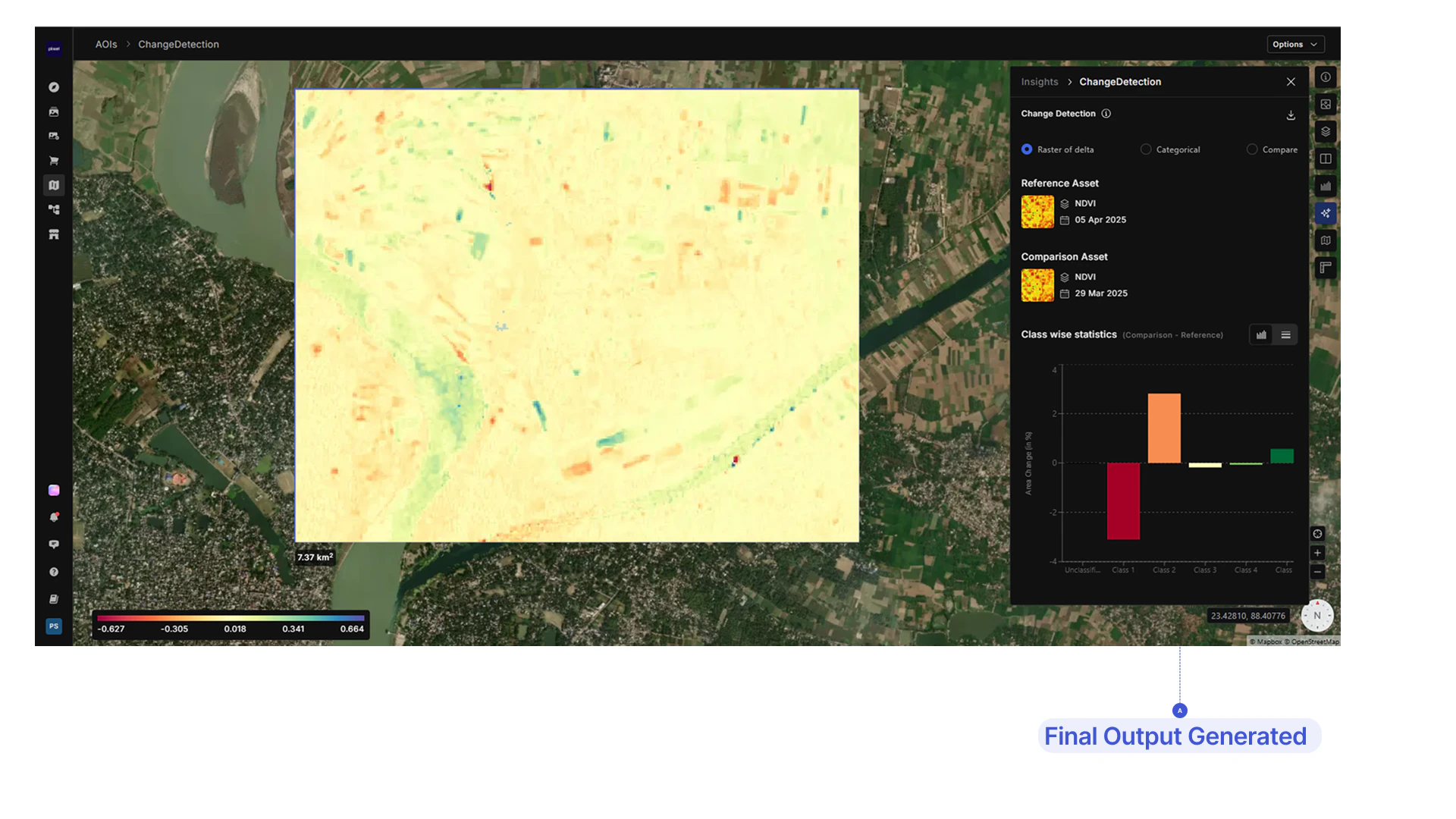Close the ChangeDetection panel
This screenshot has height=819, width=1456.
tap(1291, 82)
